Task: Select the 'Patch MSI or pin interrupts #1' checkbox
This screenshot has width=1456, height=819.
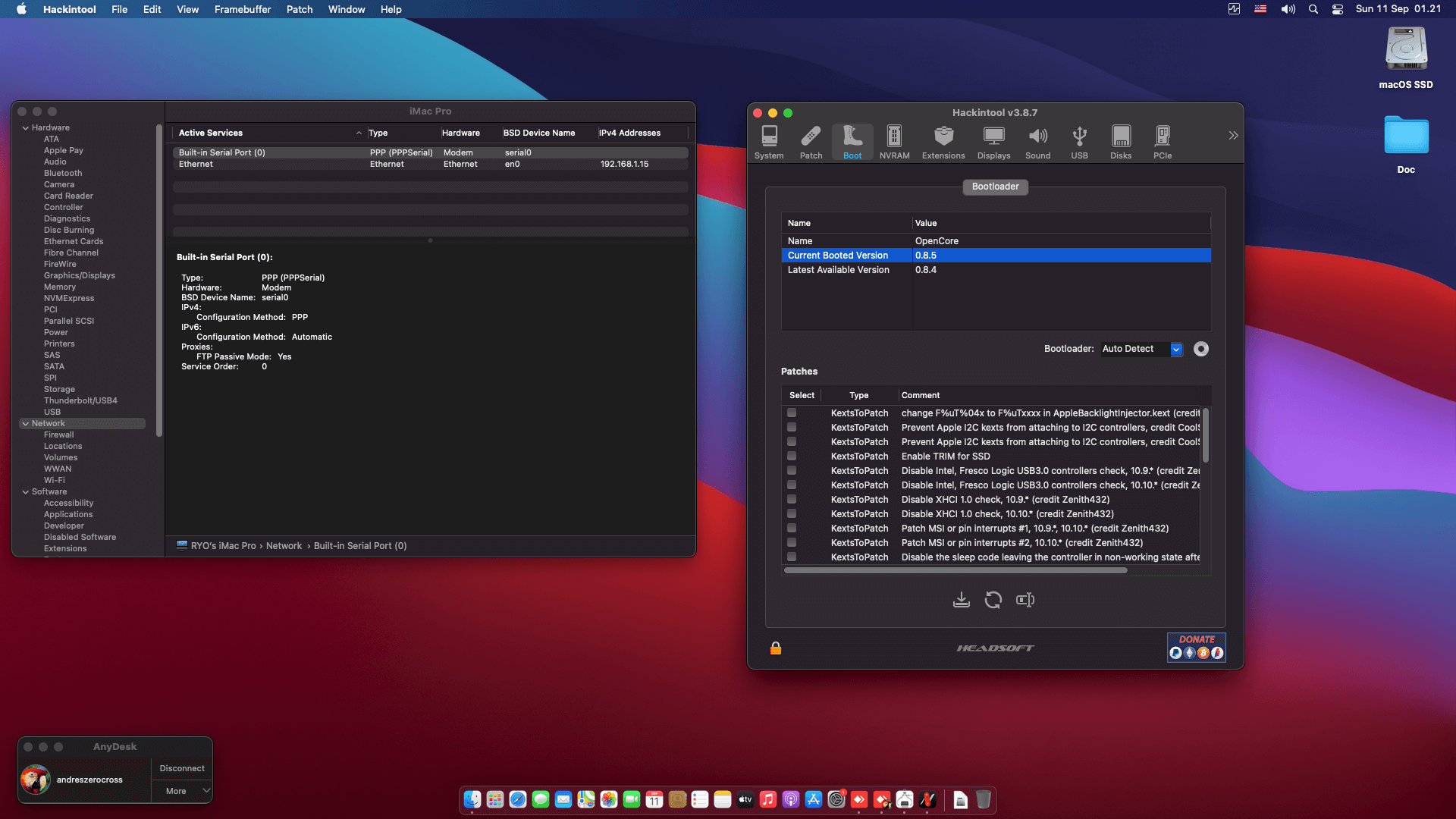Action: coord(792,528)
